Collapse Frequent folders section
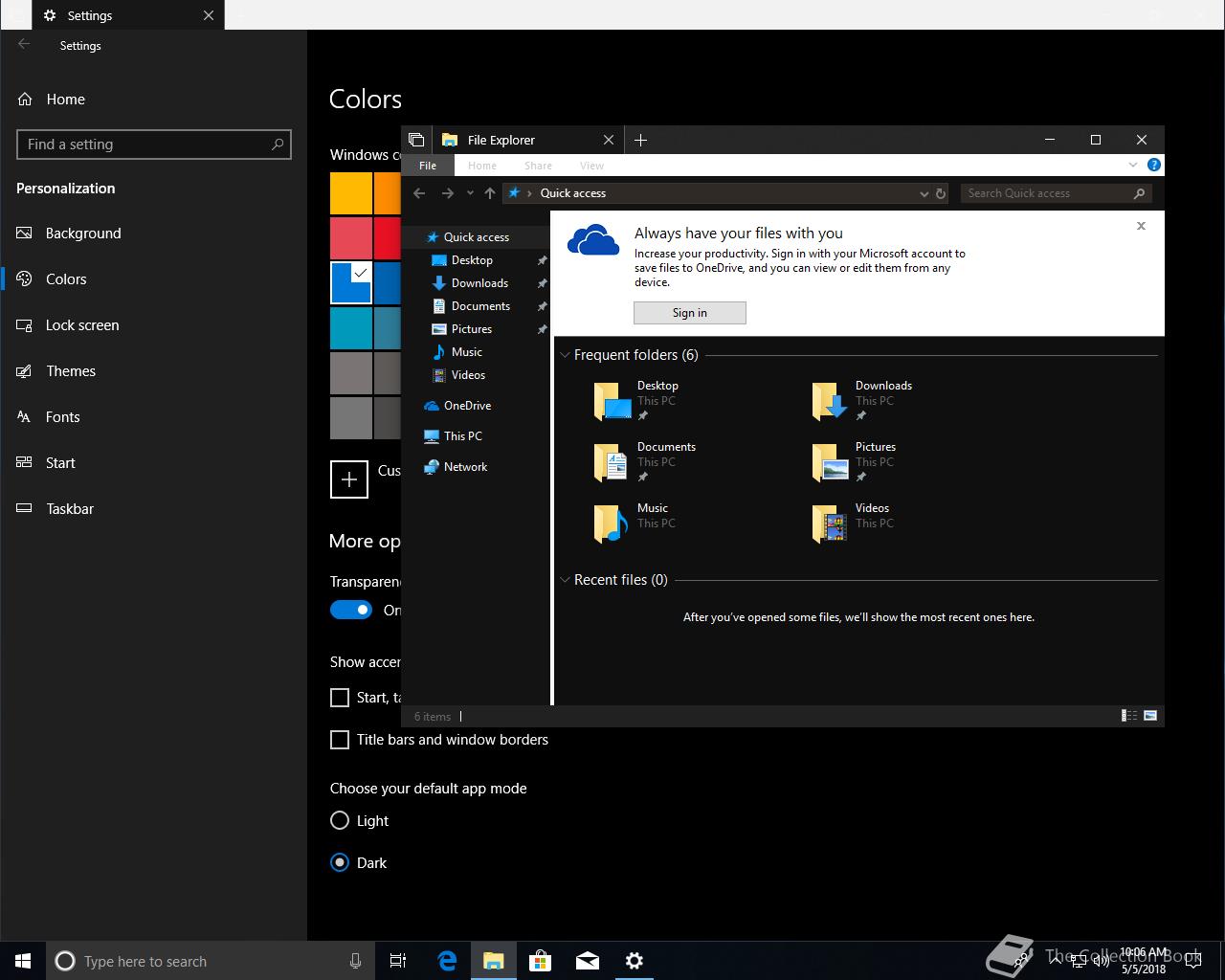The height and width of the screenshot is (980, 1225). [565, 355]
